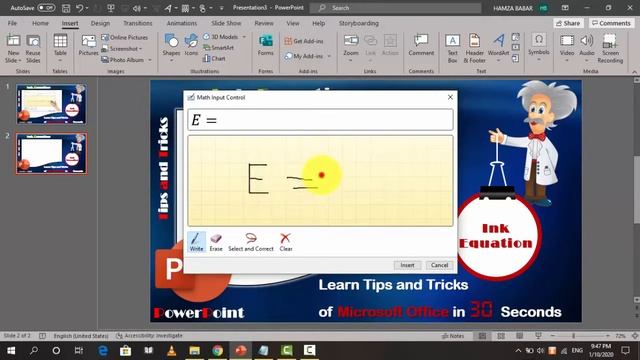Image resolution: width=640 pixels, height=360 pixels.
Task: Open Forms
Action: point(265,46)
